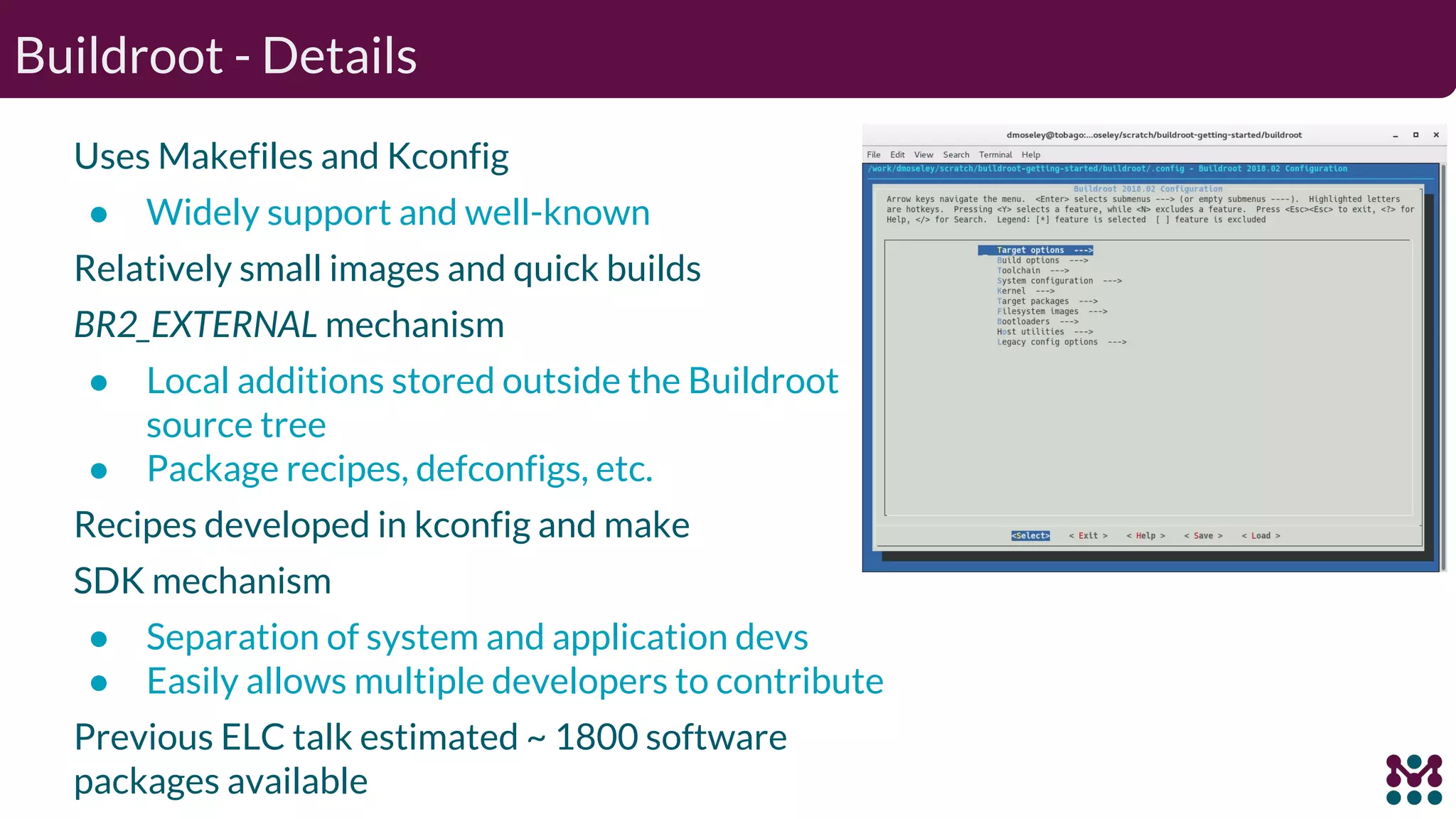Open the Host utilities submenu
This screenshot has height=819, width=1456.
[1044, 332]
